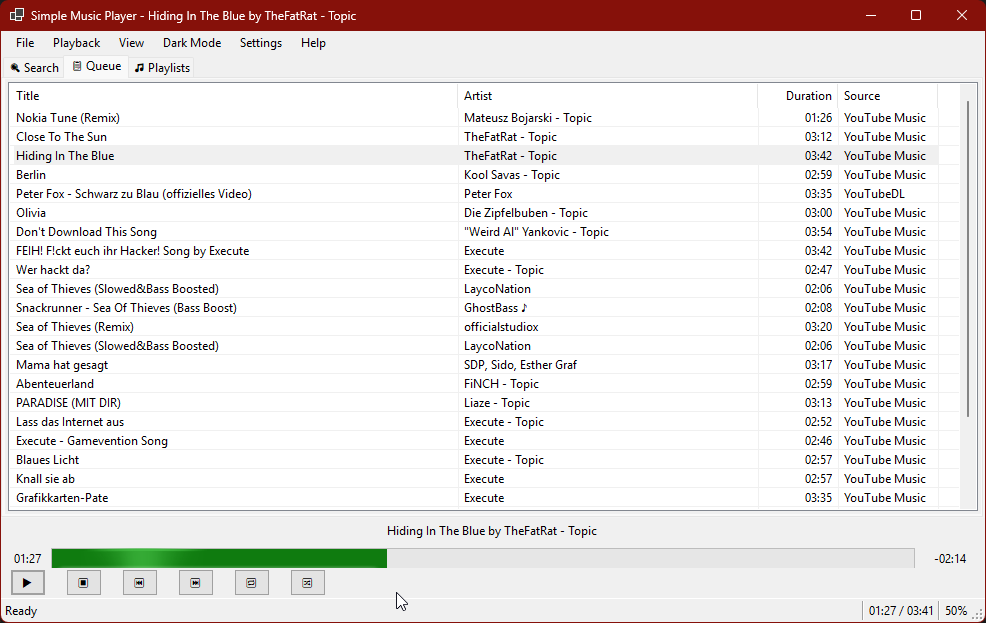The height and width of the screenshot is (623, 986).
Task: Click the queue list vertical scrollbar
Action: pyautogui.click(x=968, y=258)
